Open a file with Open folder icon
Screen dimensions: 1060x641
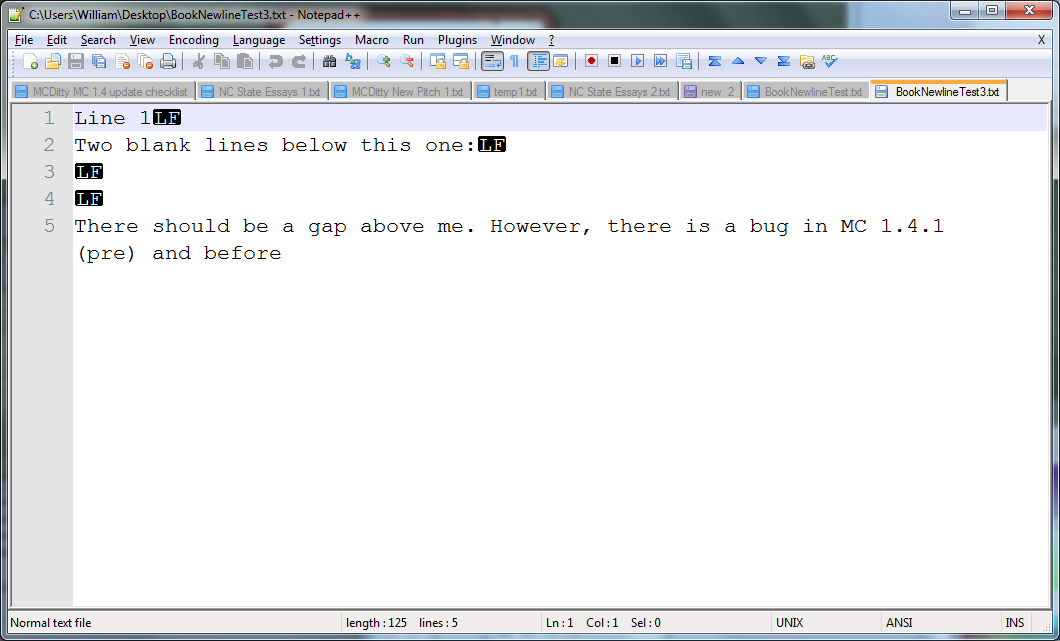[x=53, y=62]
